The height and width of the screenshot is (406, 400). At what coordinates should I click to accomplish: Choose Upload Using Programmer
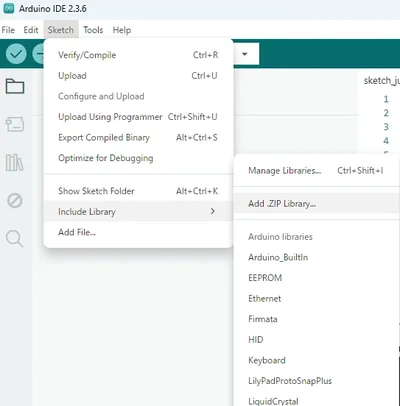(138, 117)
